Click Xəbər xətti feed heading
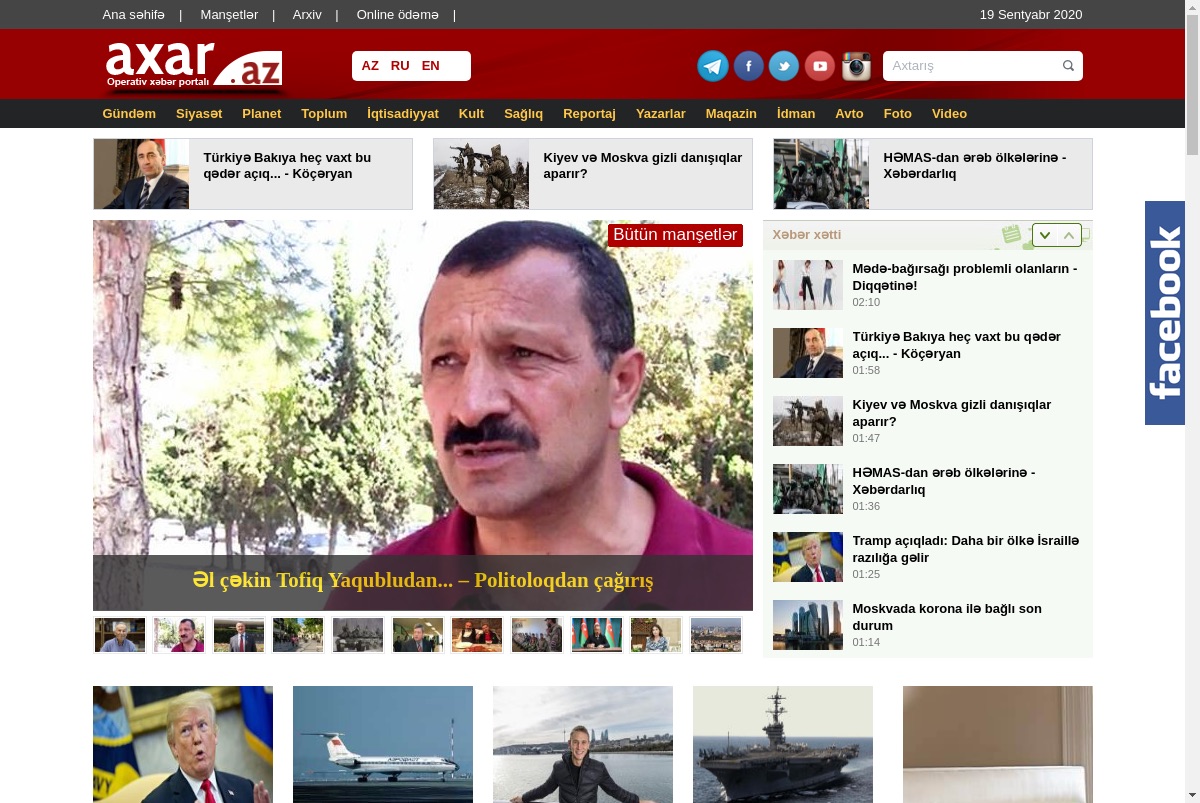Viewport: 1200px width, 803px height. pos(806,235)
